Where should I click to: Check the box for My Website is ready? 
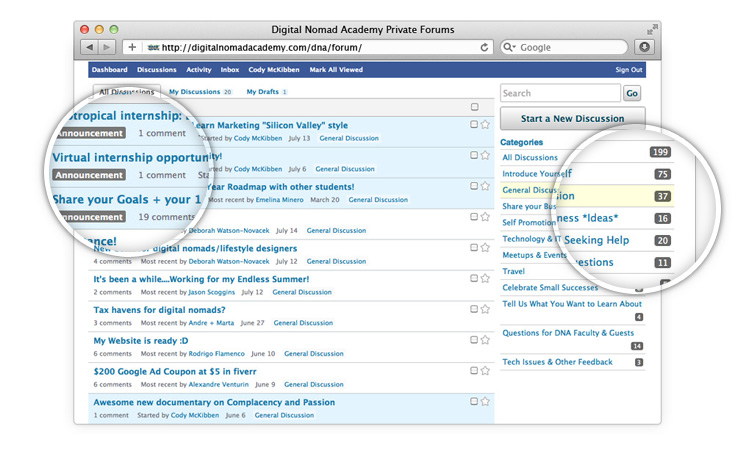474,340
